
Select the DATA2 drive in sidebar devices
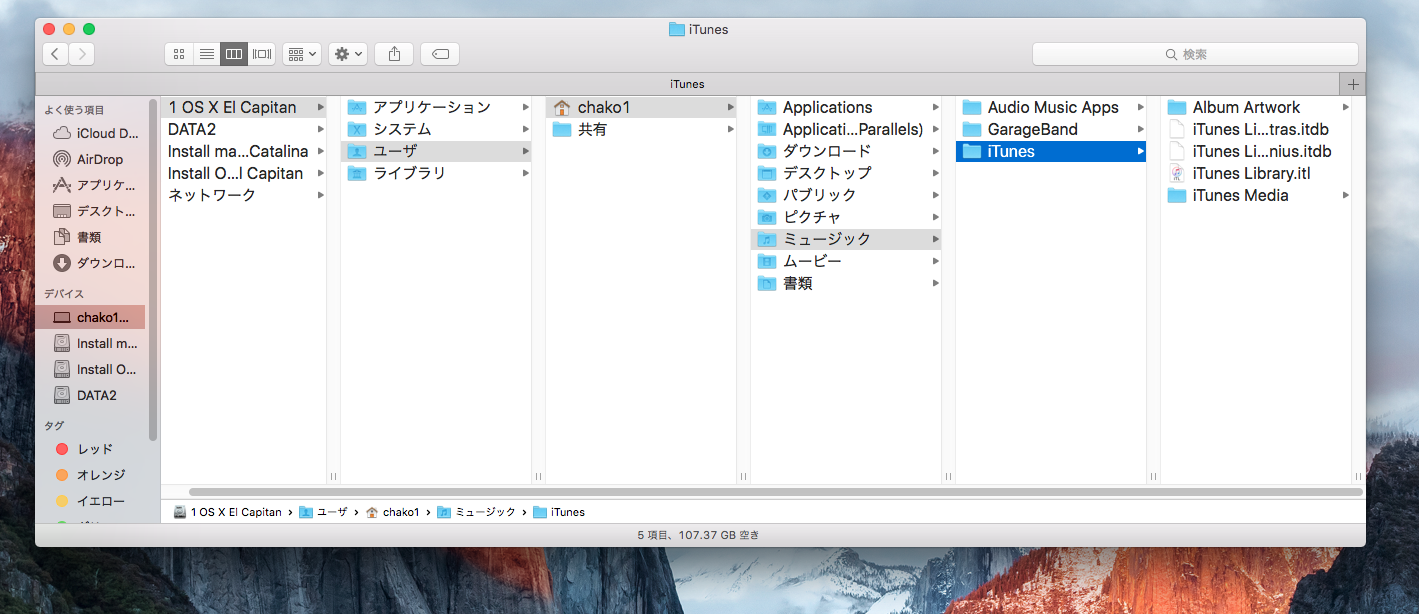[96, 395]
